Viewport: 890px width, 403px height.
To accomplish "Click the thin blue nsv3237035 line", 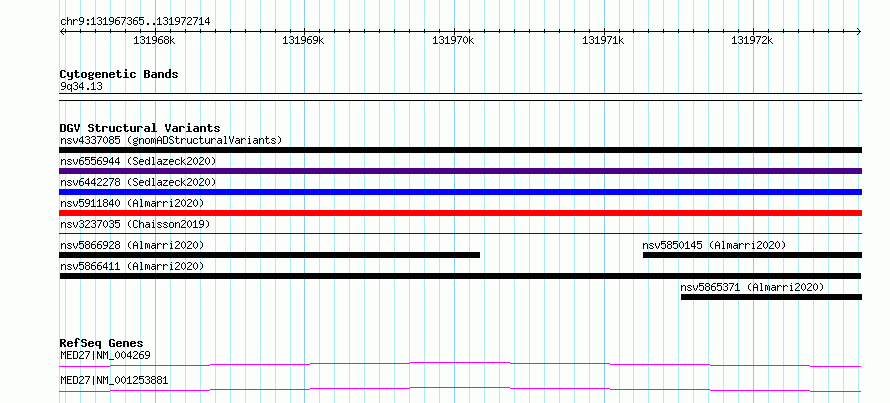I will click(x=460, y=233).
